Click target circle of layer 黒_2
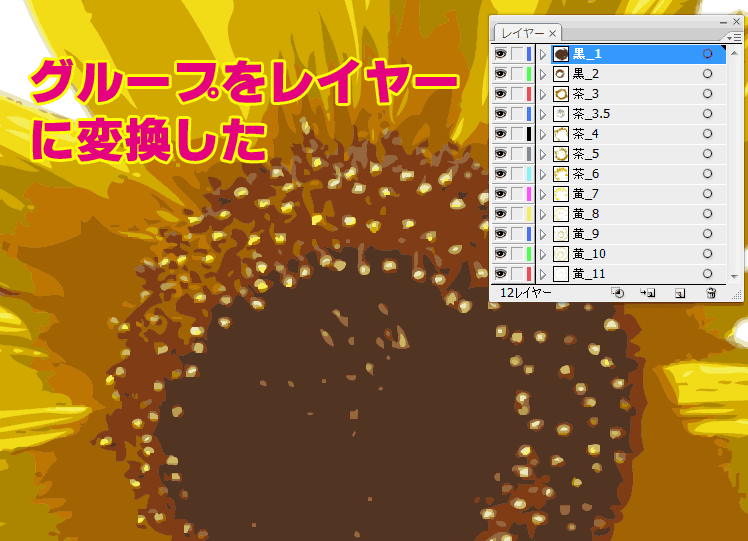The height and width of the screenshot is (541, 748). pyautogui.click(x=707, y=74)
